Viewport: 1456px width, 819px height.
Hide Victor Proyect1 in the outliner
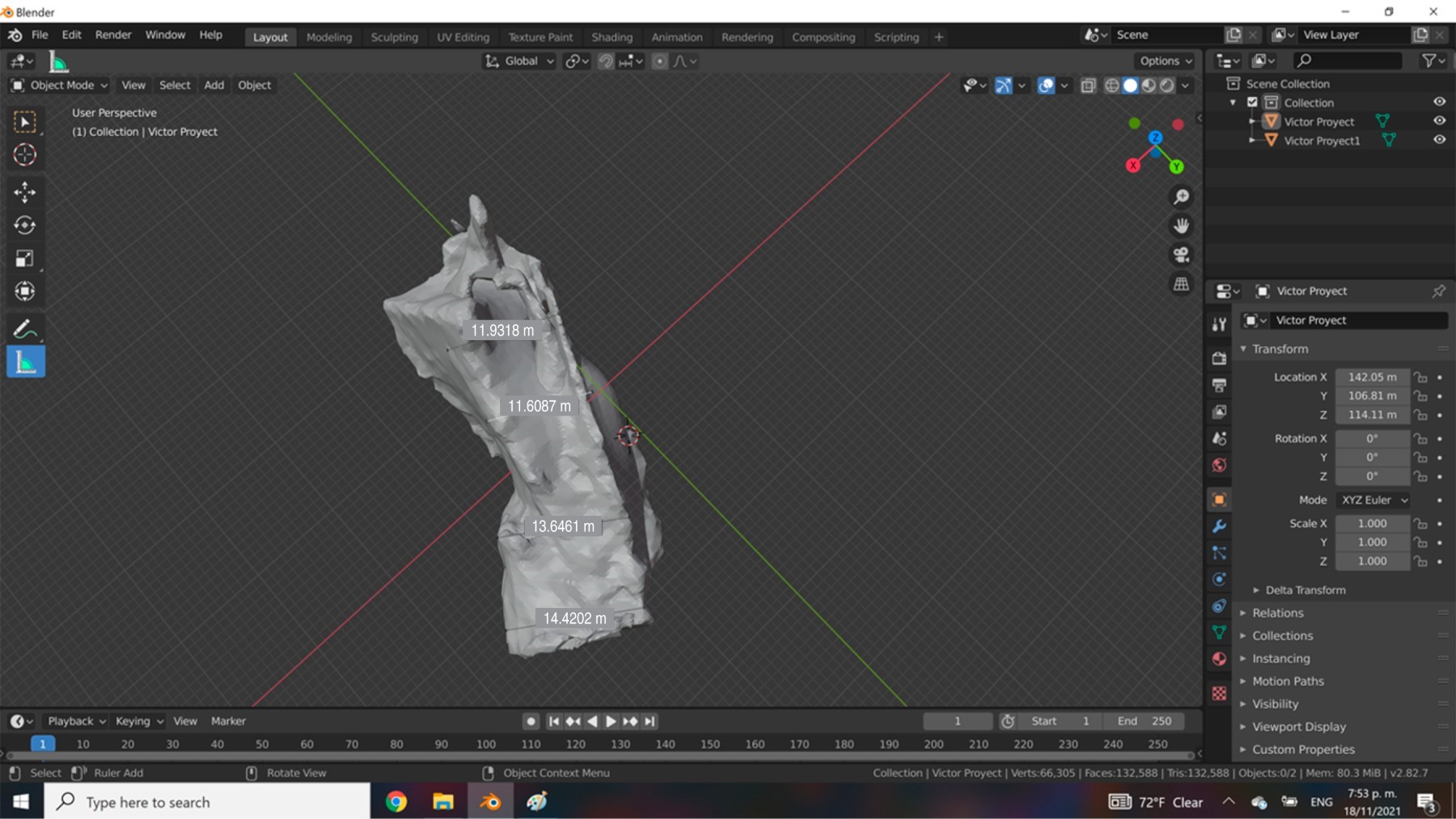tap(1439, 140)
